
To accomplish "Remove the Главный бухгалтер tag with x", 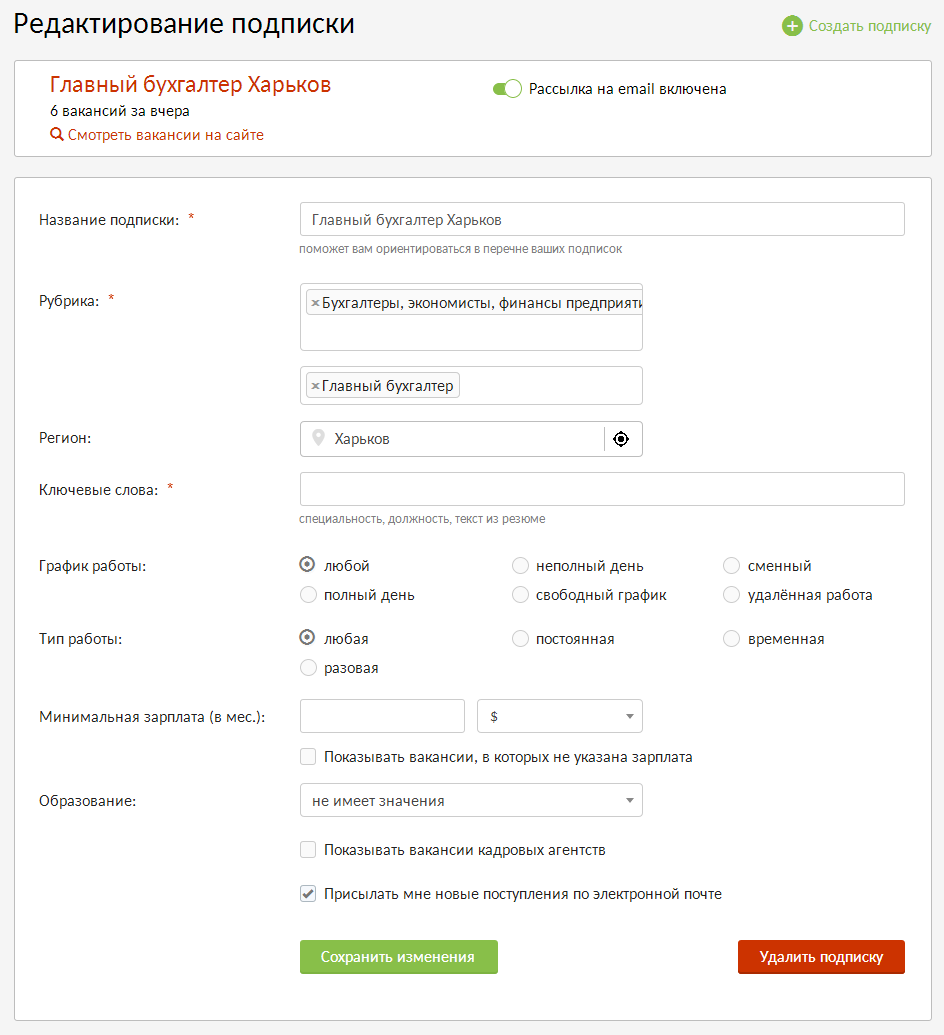I will coord(315,386).
